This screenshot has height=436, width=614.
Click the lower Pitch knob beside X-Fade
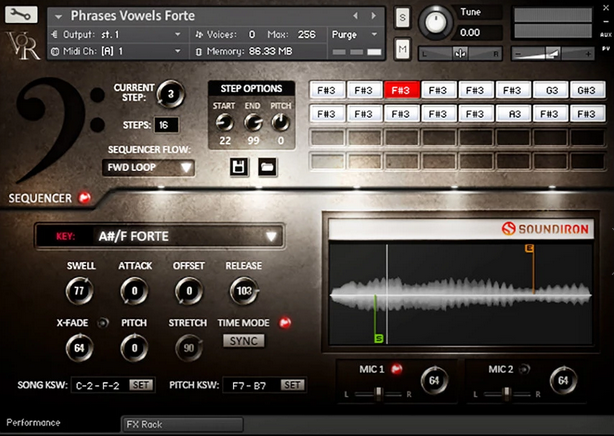click(x=134, y=348)
